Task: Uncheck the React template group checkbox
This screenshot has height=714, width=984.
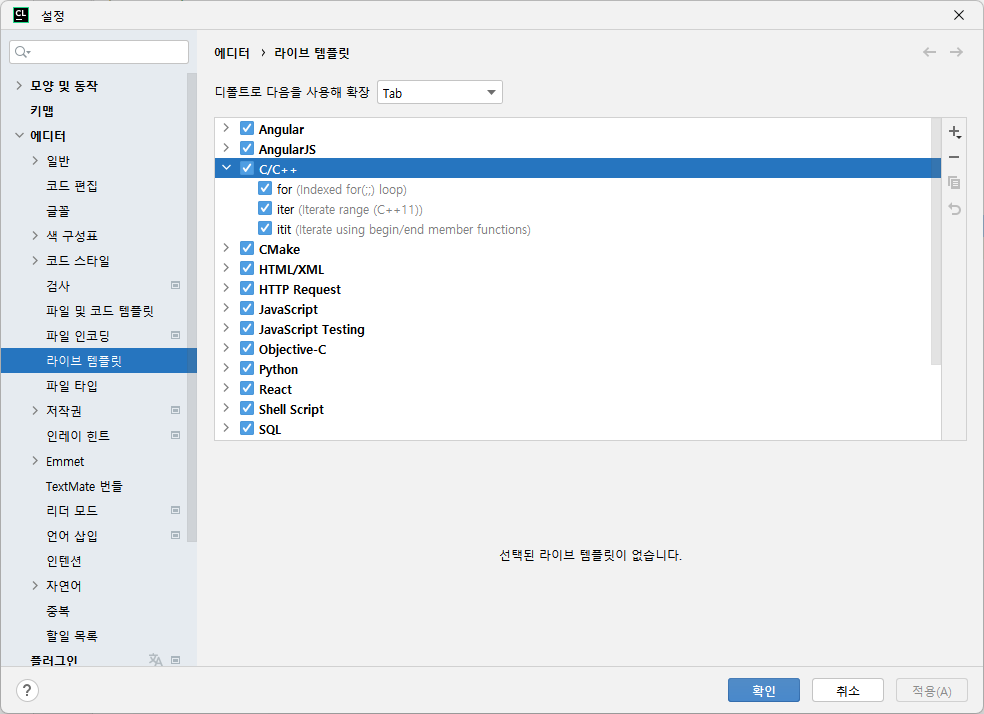Action: pos(247,388)
